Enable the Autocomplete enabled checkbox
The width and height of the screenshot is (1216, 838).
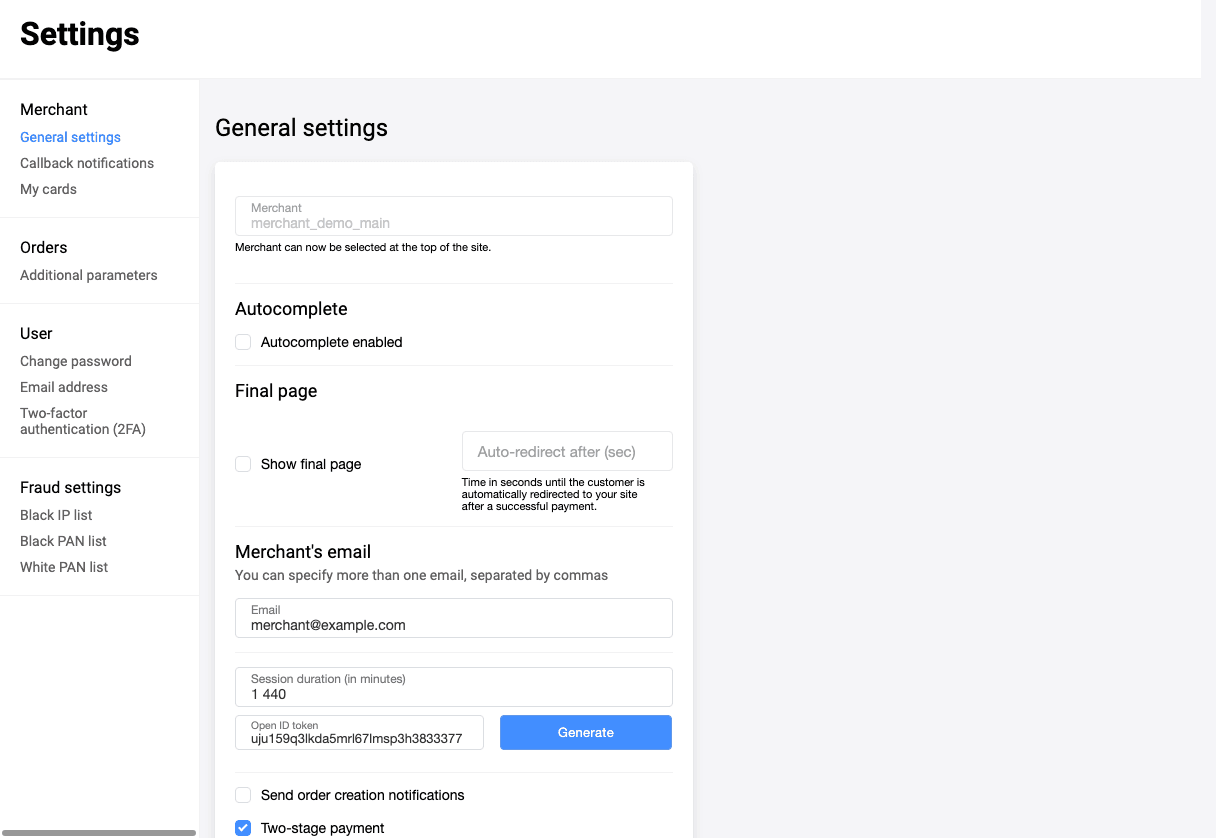pos(243,342)
